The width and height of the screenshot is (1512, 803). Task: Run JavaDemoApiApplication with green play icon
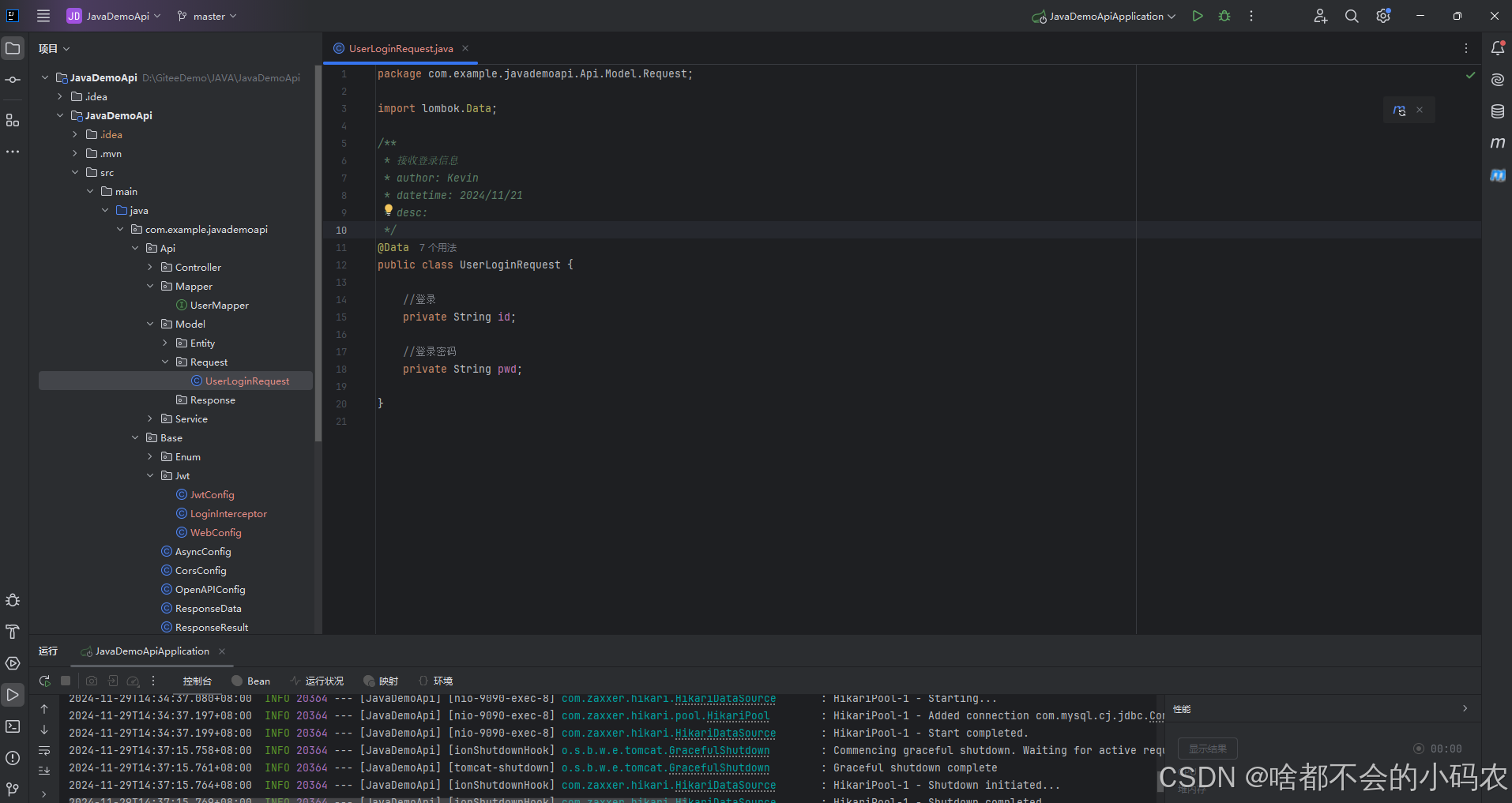(1198, 16)
